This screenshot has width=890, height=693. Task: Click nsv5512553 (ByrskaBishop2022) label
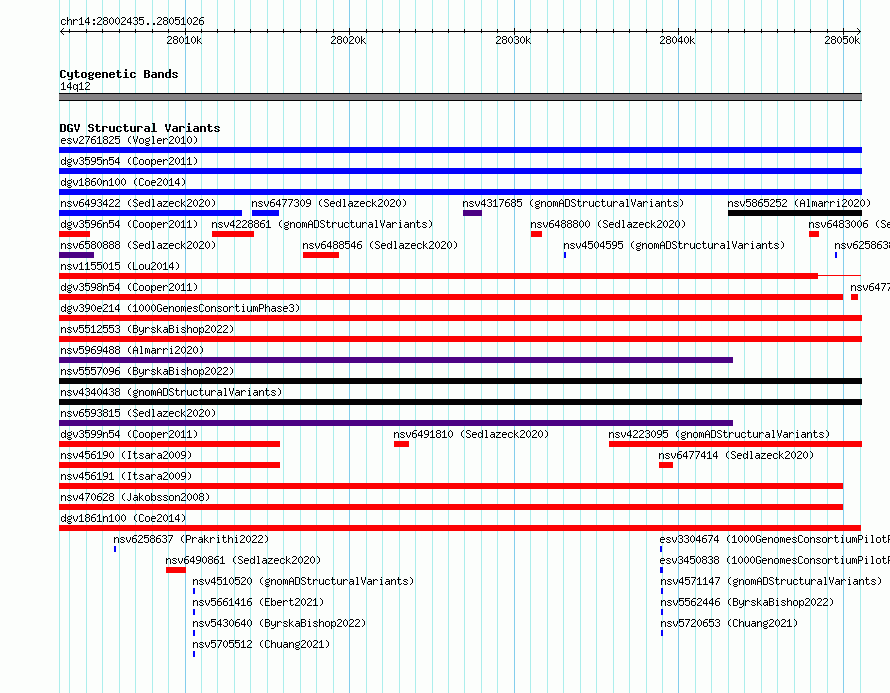147,329
